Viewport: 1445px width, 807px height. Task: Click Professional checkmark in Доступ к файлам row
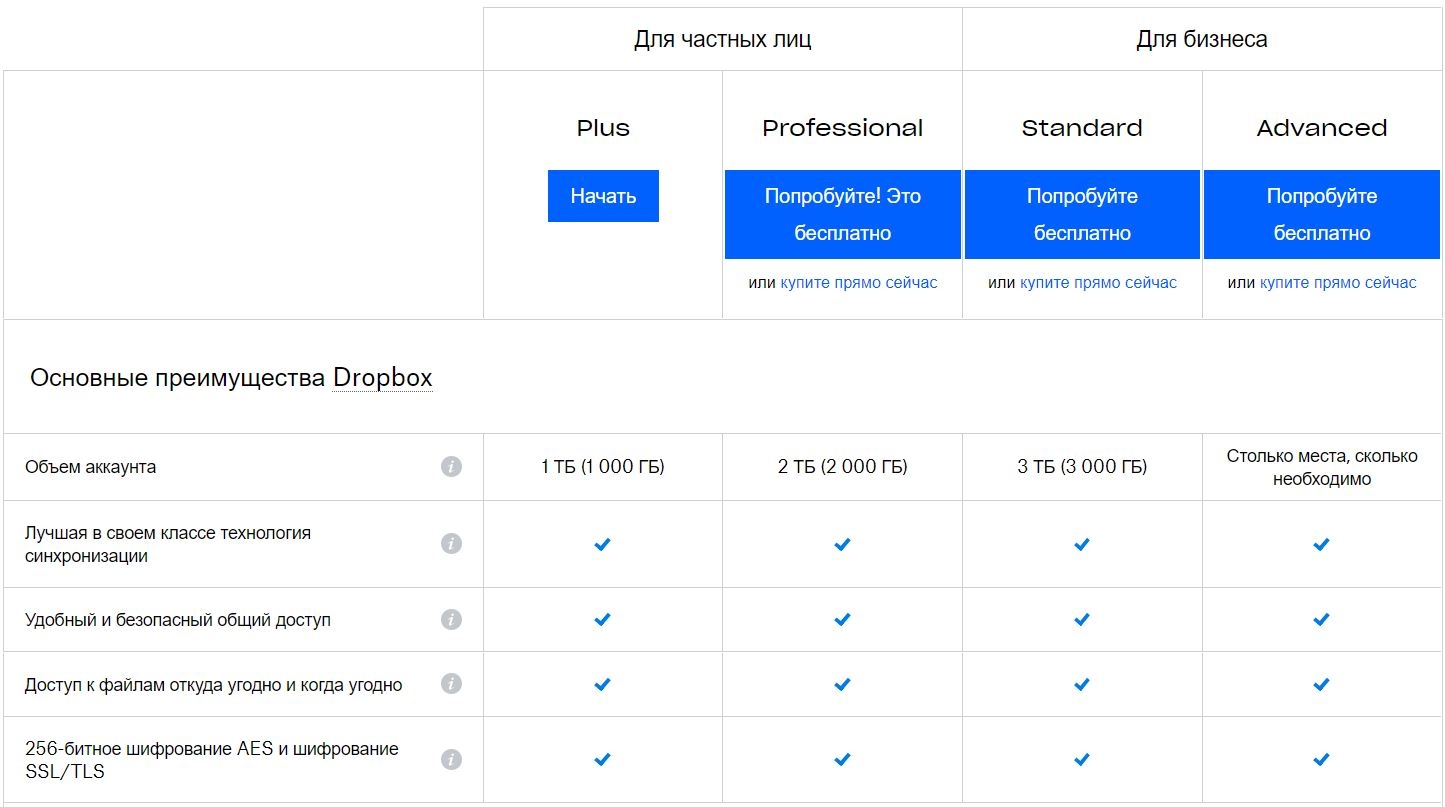pyautogui.click(x=842, y=685)
